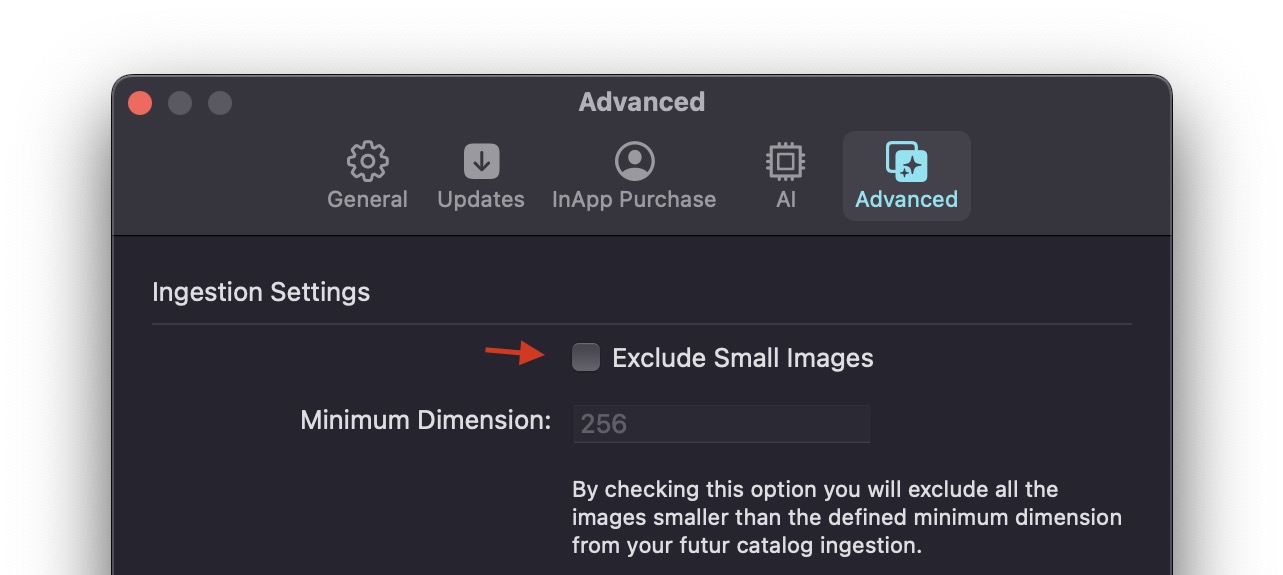Click the Advanced sparkle icon
The image size is (1283, 575).
click(906, 161)
